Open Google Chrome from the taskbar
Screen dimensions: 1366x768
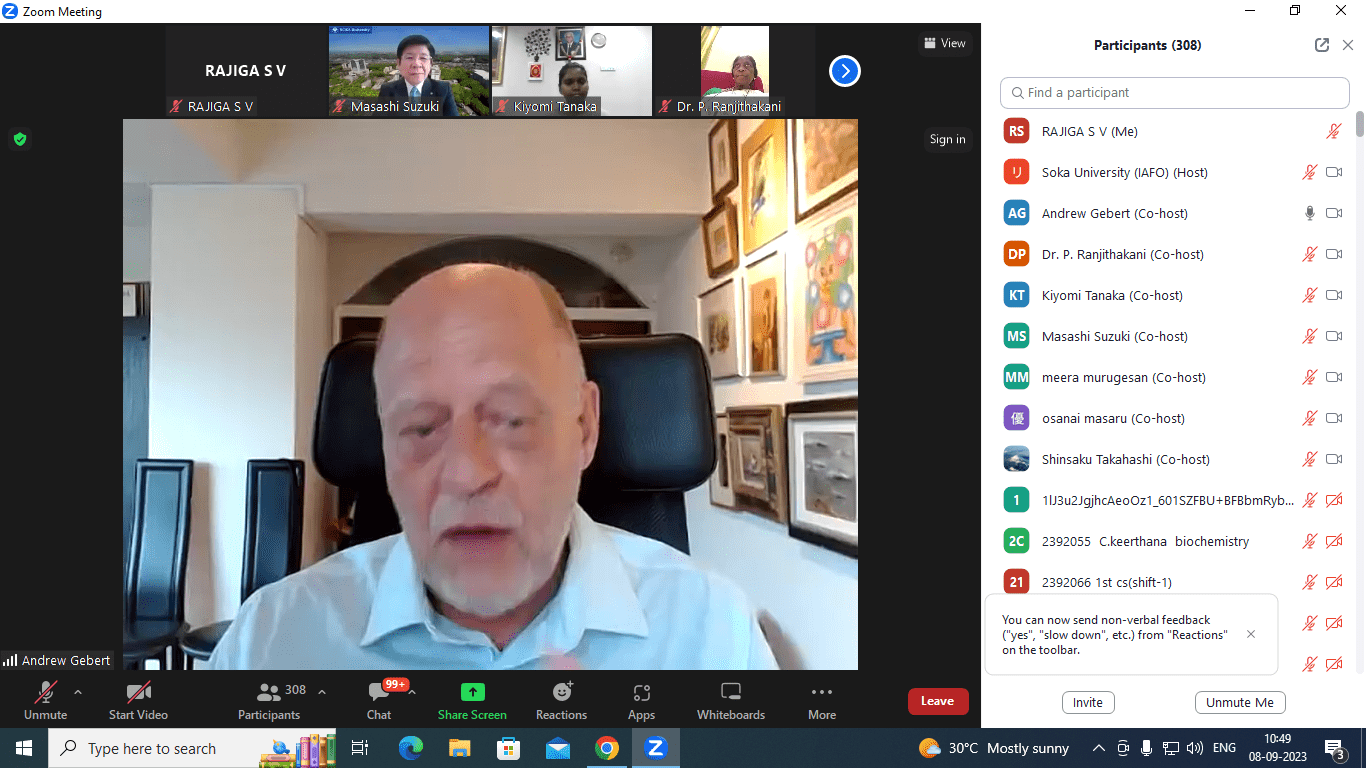pos(606,748)
